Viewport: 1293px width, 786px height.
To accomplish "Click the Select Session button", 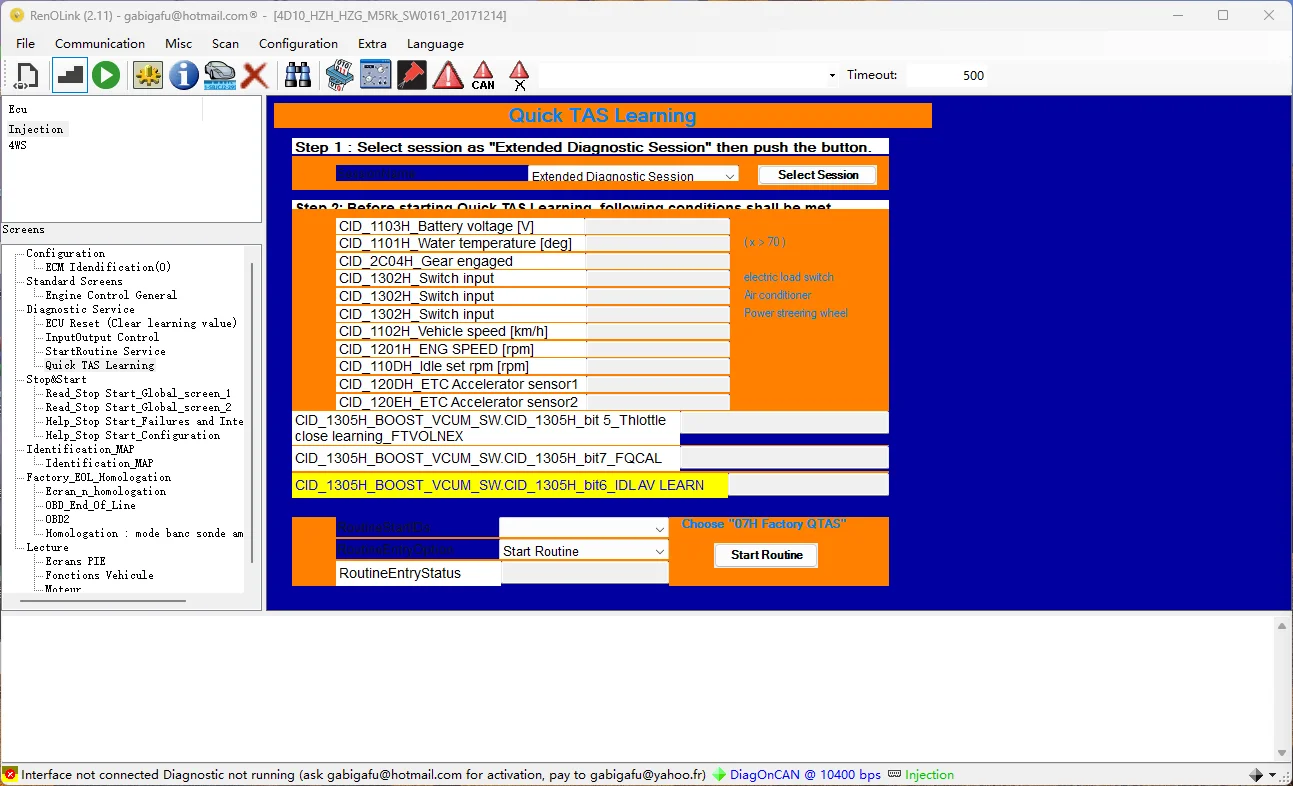I will tap(818, 175).
